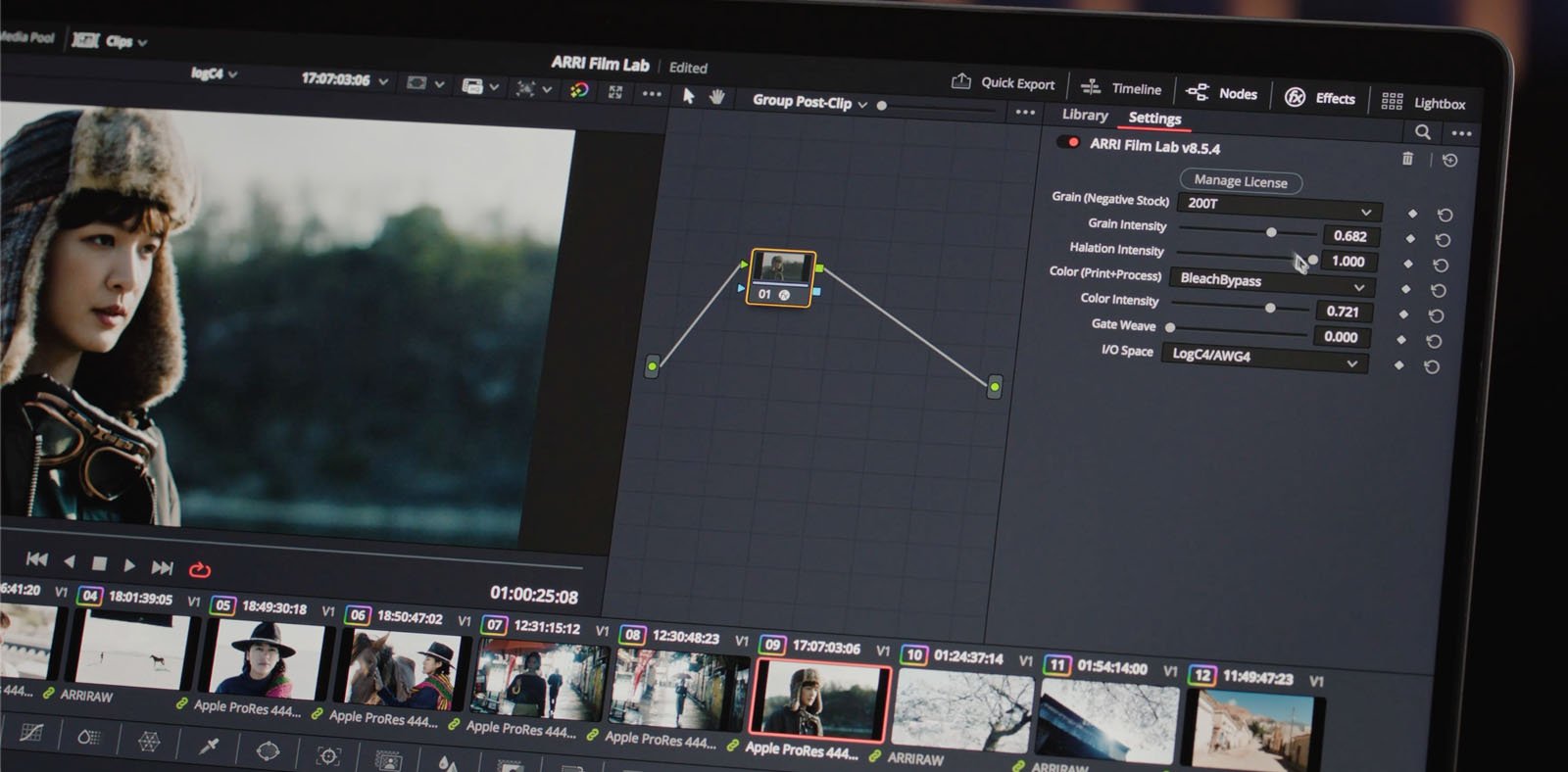This screenshot has width=1568, height=772.
Task: Expand the I/O Space dropdown
Action: pos(1264,358)
